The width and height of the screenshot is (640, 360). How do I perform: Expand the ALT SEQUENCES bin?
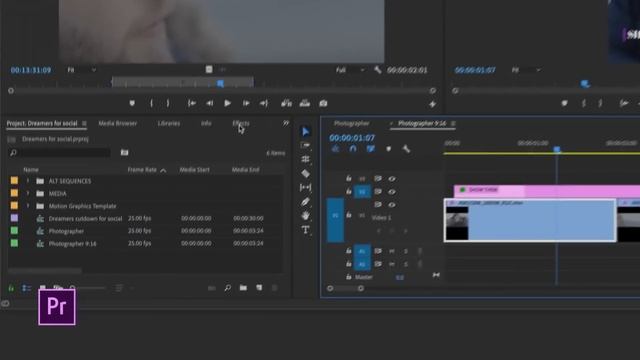pos(28,181)
